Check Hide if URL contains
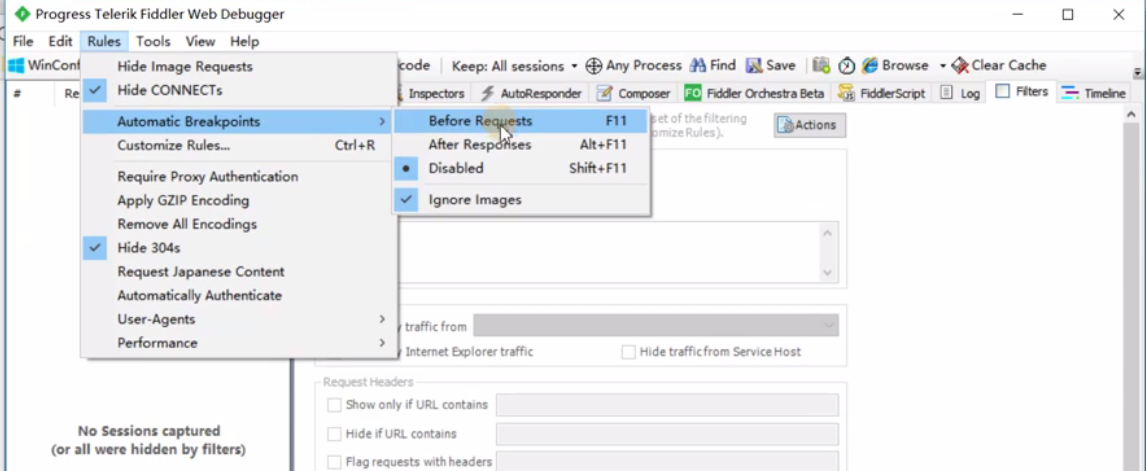Image resolution: width=1146 pixels, height=471 pixels. point(334,434)
